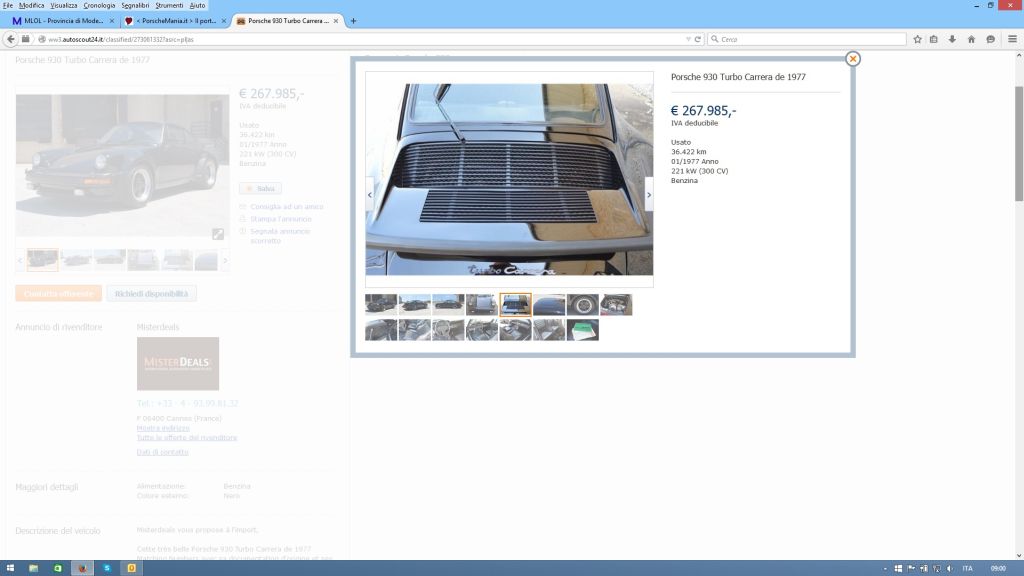Select the Firefox taskbar button
1024x576 pixels.
82,568
